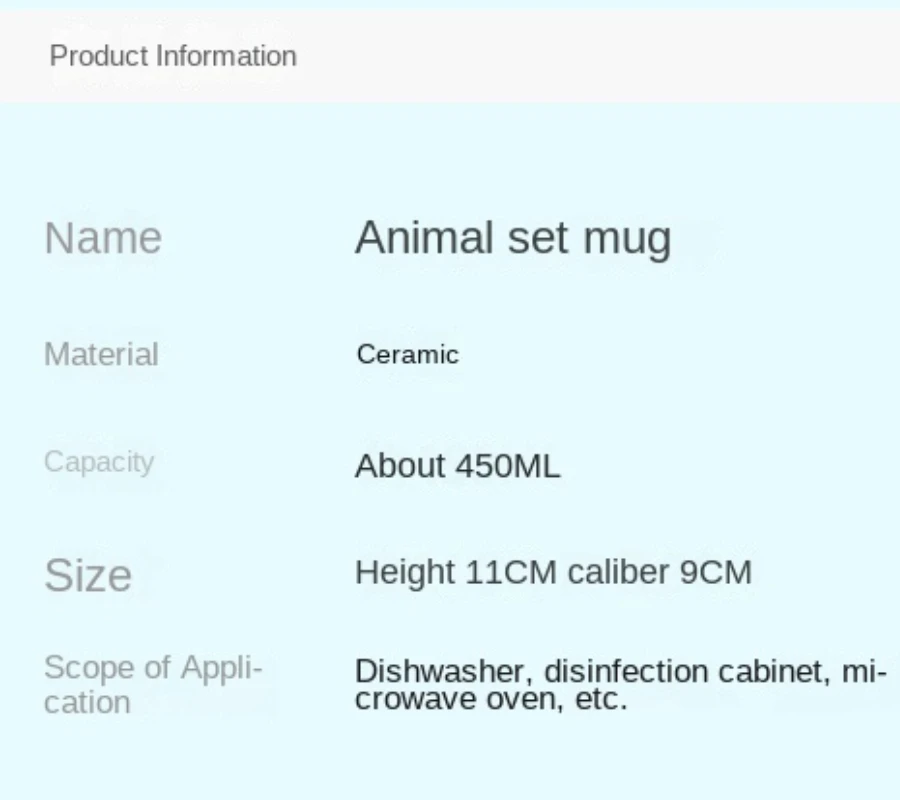
Task: Click the word "oven" in the application list
Action: point(526,698)
